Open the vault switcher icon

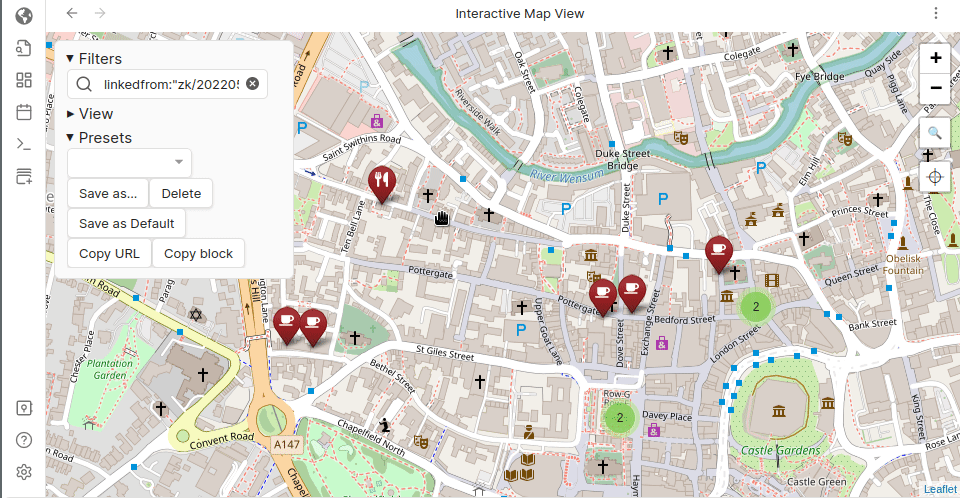tap(24, 408)
